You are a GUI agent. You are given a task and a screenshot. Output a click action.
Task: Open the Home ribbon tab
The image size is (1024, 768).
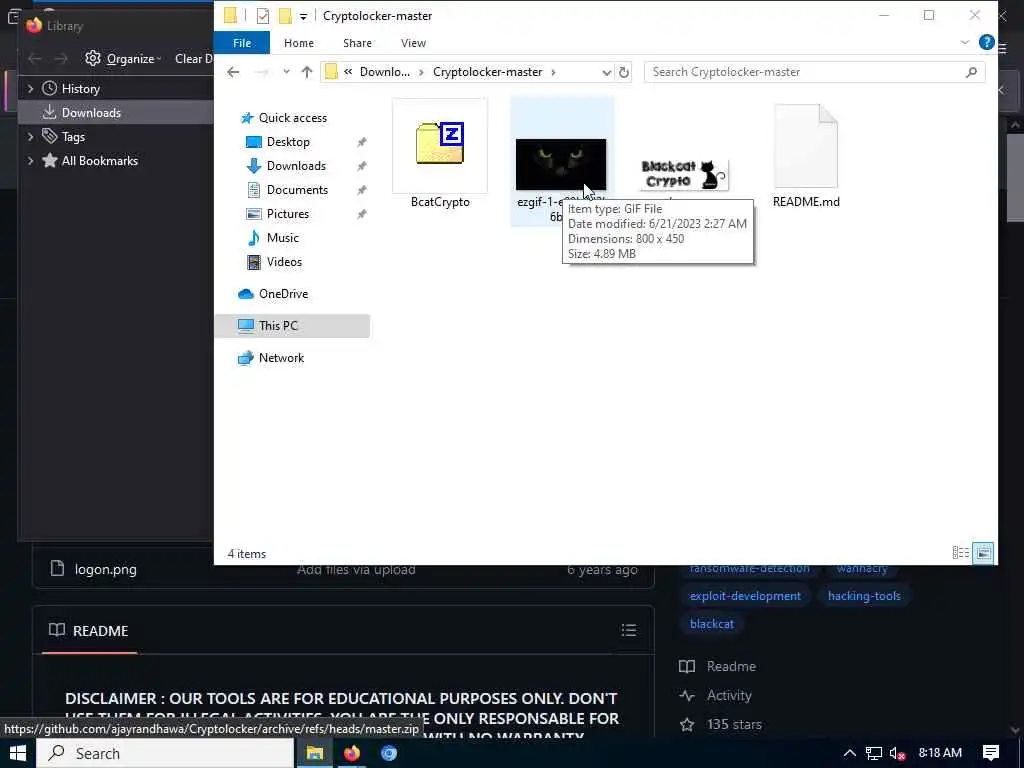tap(298, 42)
